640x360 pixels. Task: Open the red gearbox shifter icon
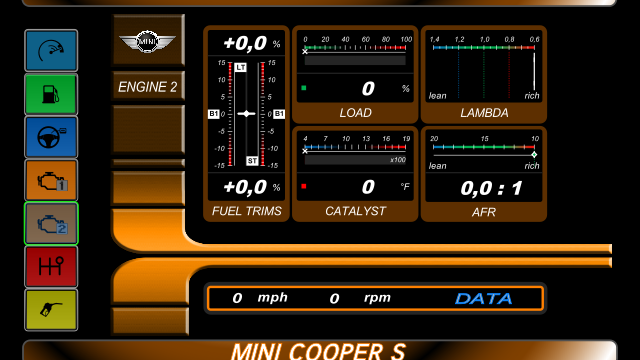coord(51,267)
